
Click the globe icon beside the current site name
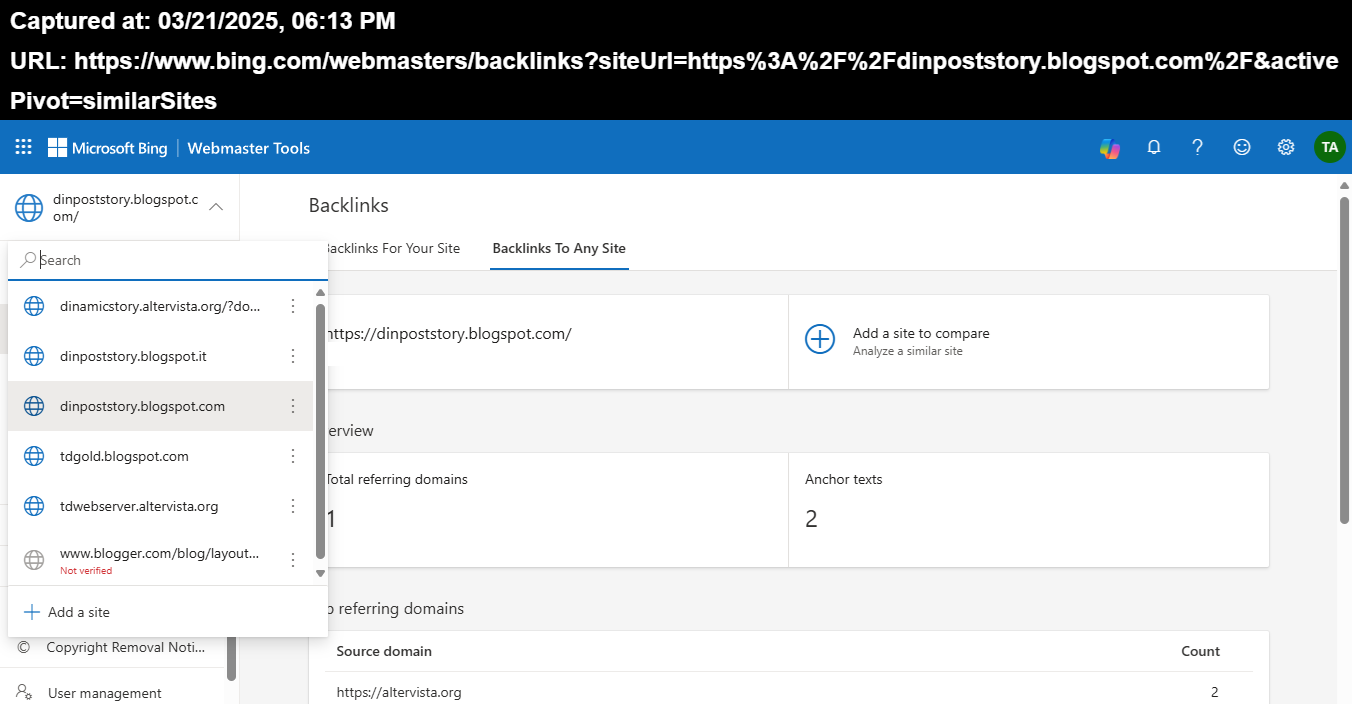pos(29,208)
